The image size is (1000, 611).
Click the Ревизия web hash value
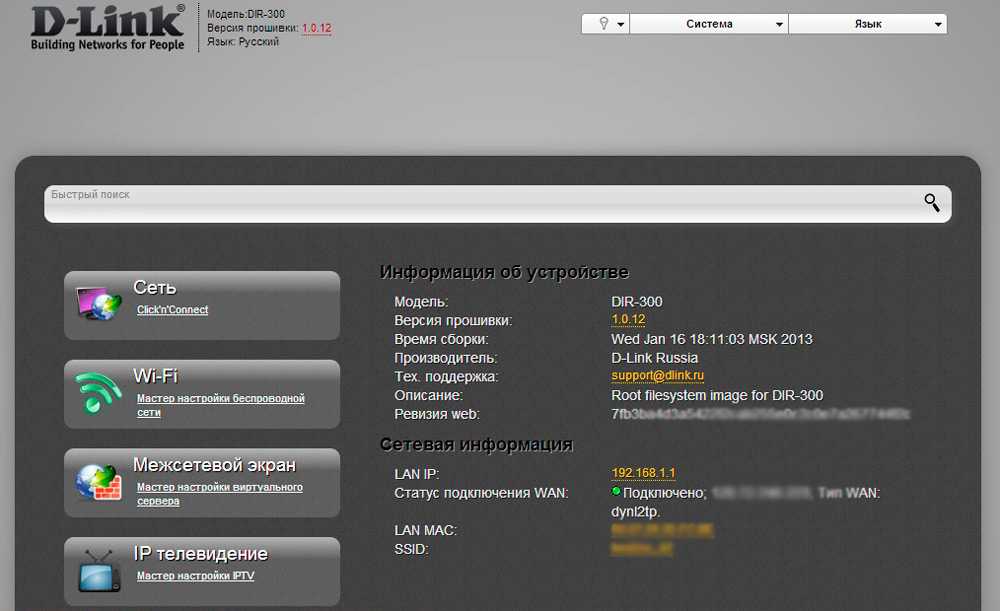[x=760, y=415]
